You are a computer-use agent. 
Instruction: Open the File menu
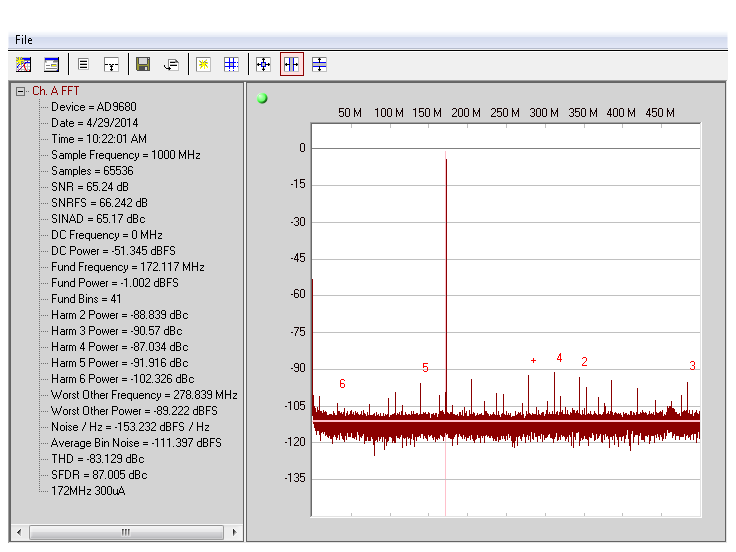tap(23, 40)
